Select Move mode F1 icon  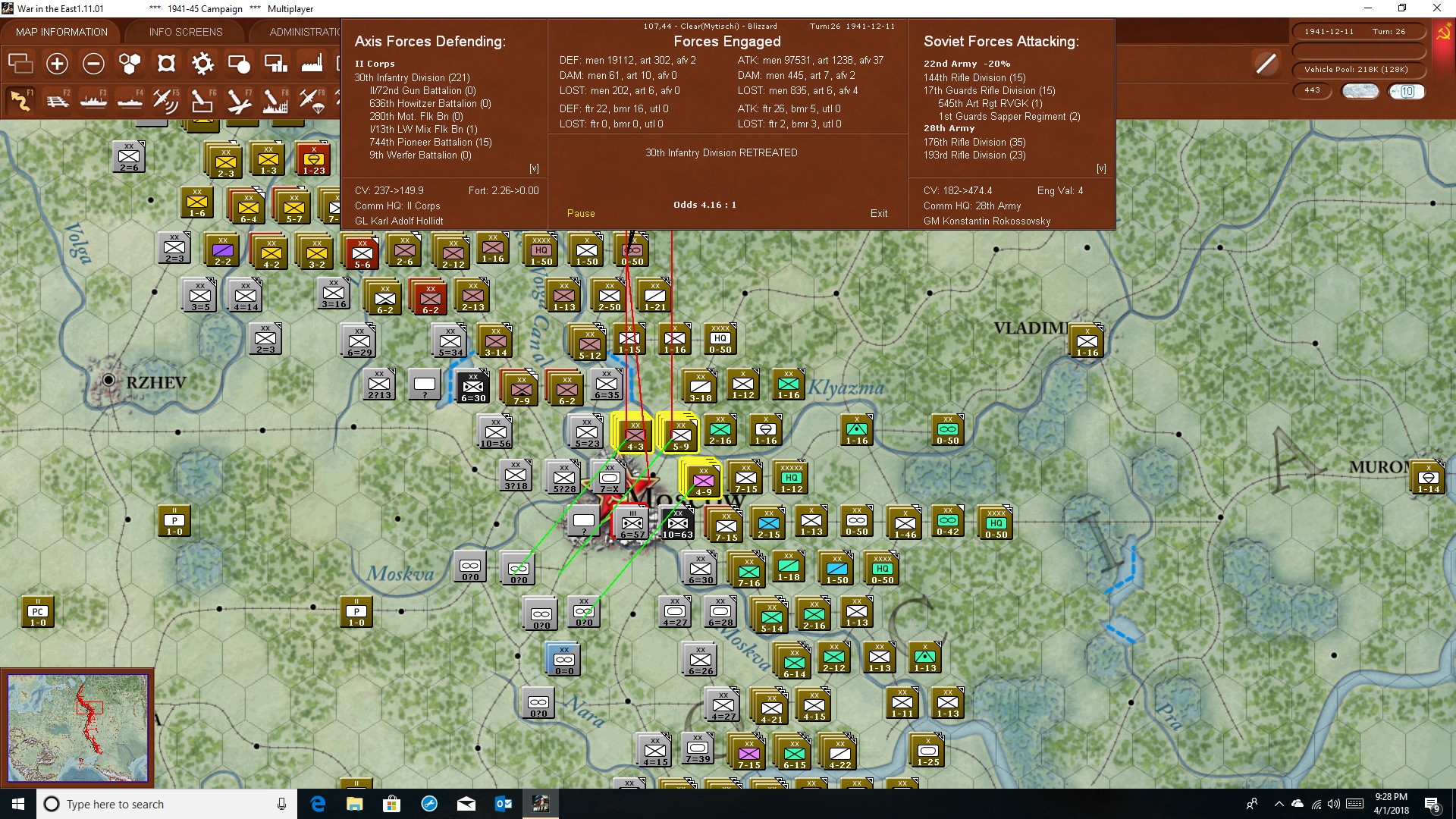point(20,100)
